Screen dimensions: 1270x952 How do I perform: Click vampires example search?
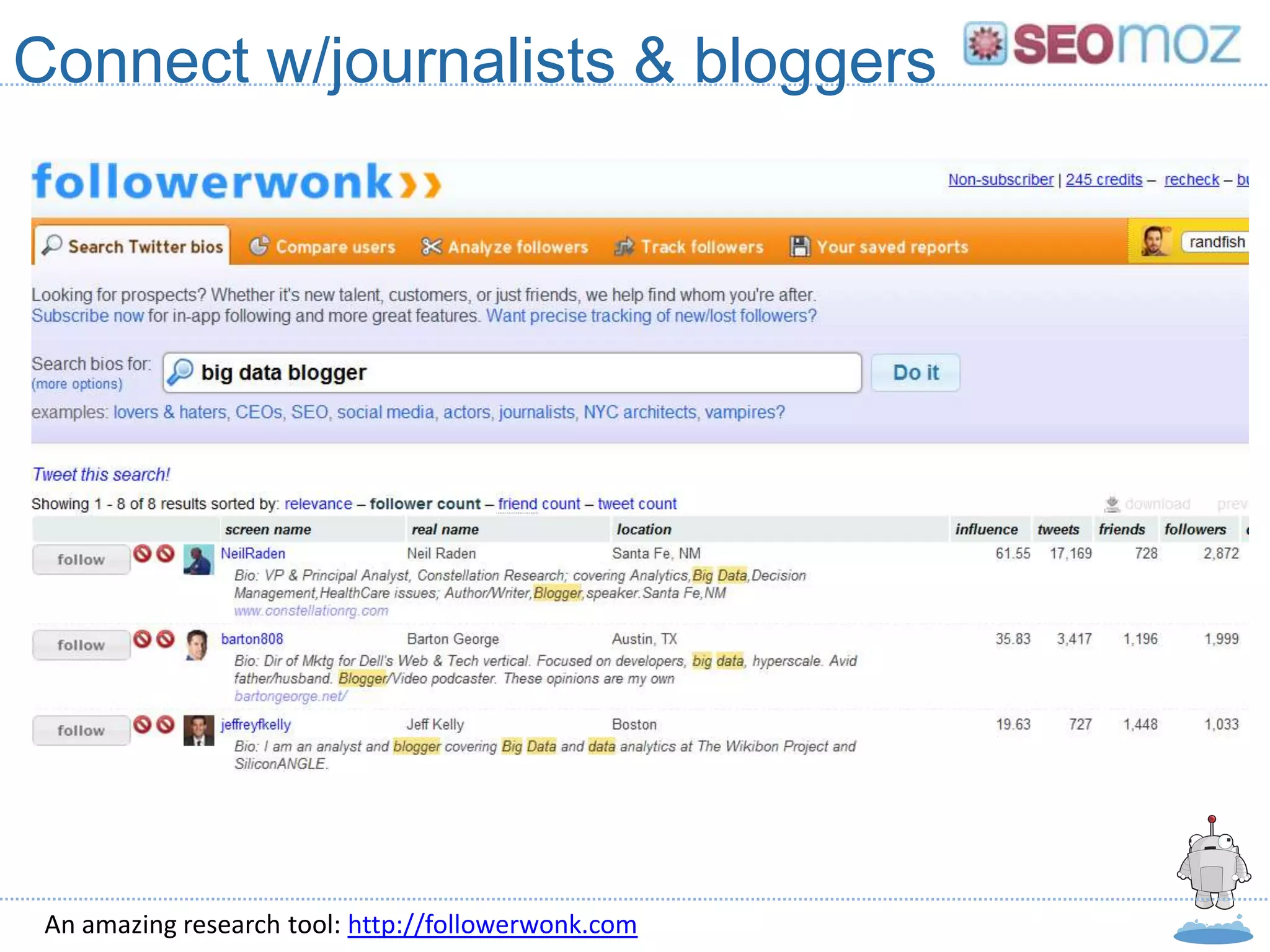point(745,412)
